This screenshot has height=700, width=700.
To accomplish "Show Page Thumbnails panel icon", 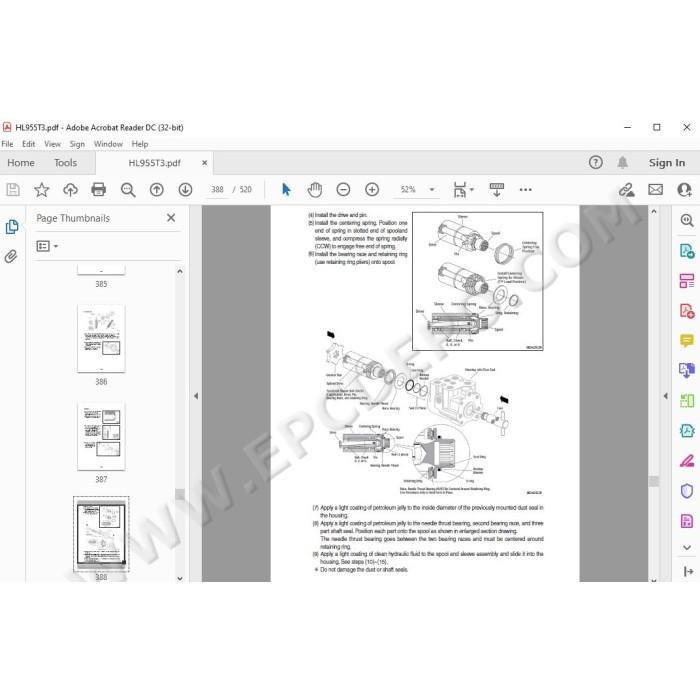I will click(12, 227).
